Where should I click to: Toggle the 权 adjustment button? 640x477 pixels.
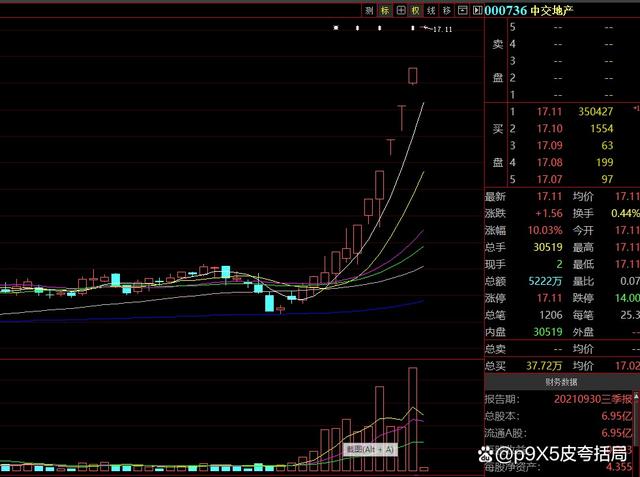(416, 10)
